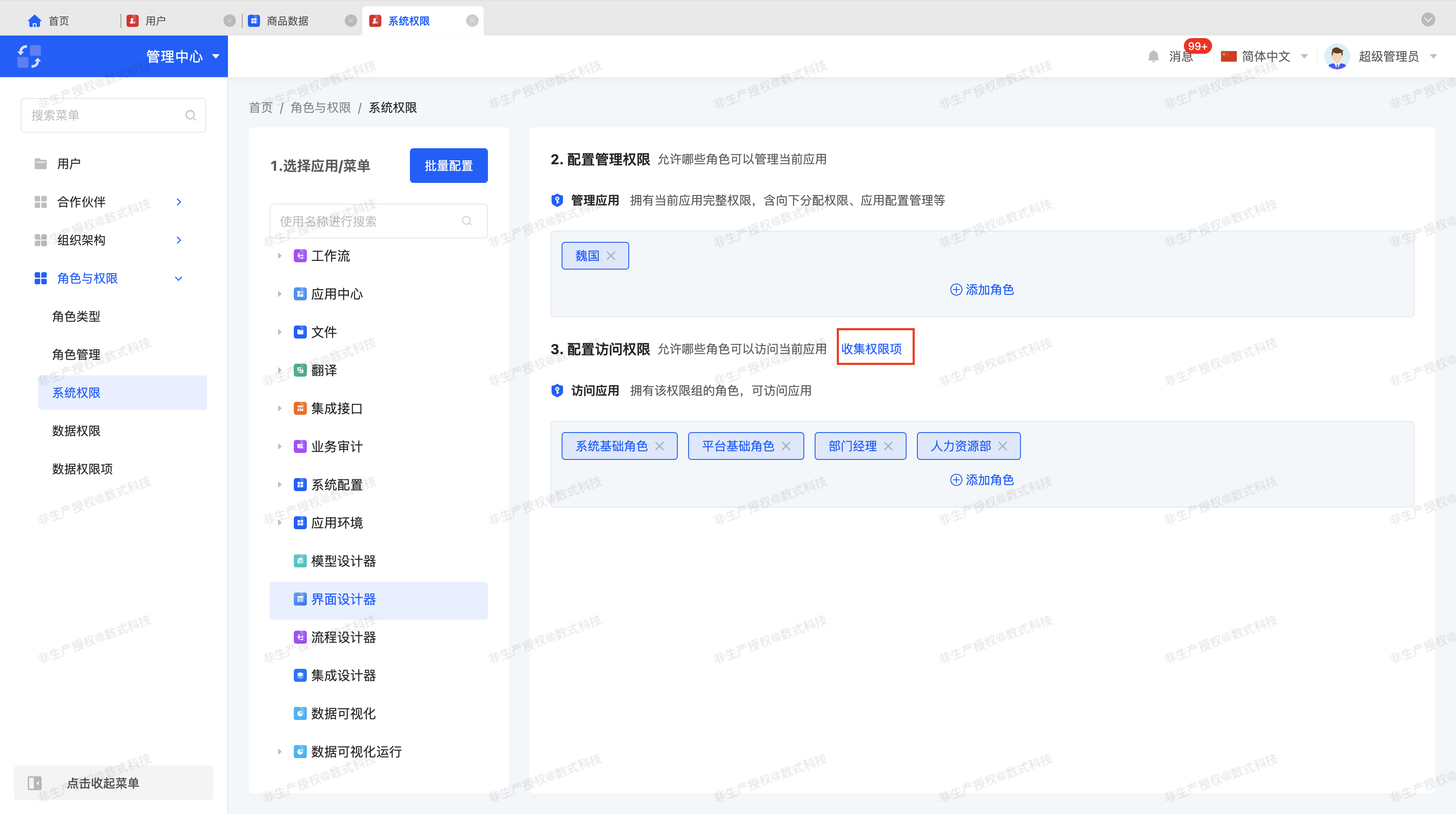
Task: Click the 超级管理员 avatar
Action: pos(1337,56)
